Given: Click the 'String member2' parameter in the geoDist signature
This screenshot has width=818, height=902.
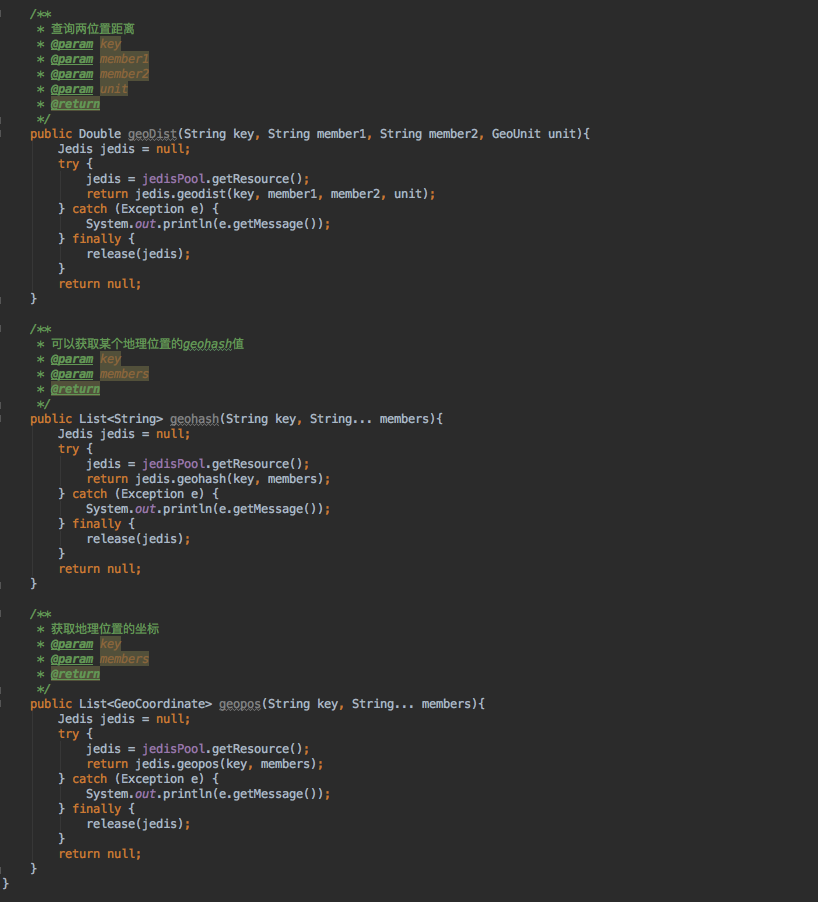Looking at the screenshot, I should pyautogui.click(x=429, y=133).
